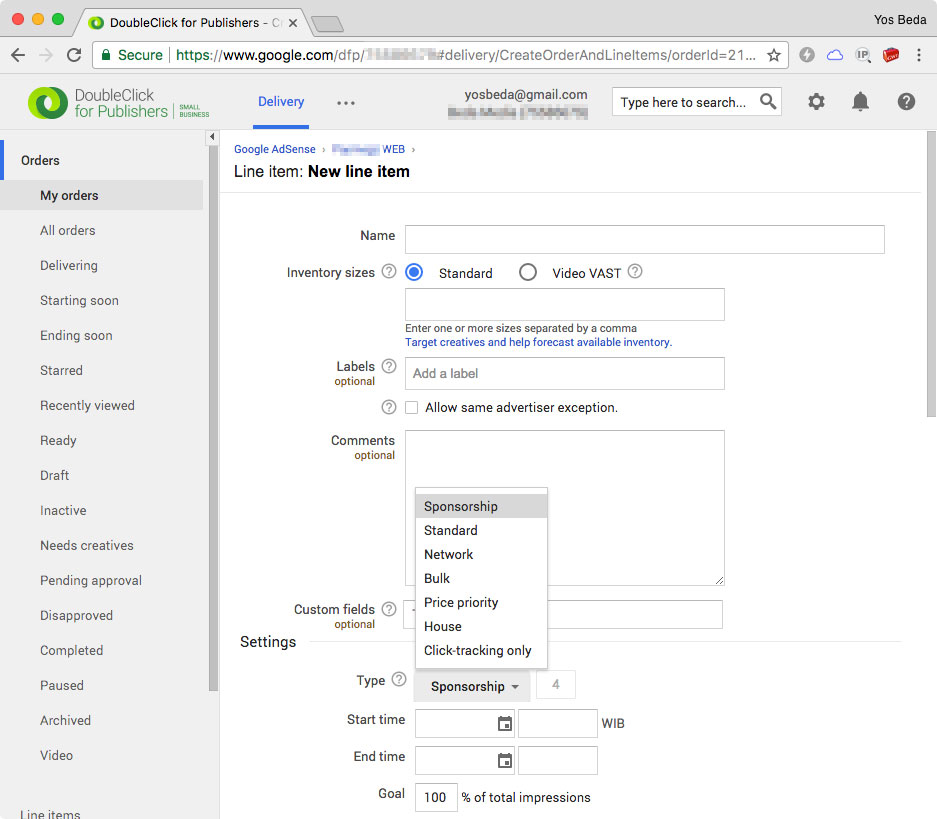Show Pending approval orders
Image resolution: width=937 pixels, height=819 pixels.
click(x=91, y=580)
